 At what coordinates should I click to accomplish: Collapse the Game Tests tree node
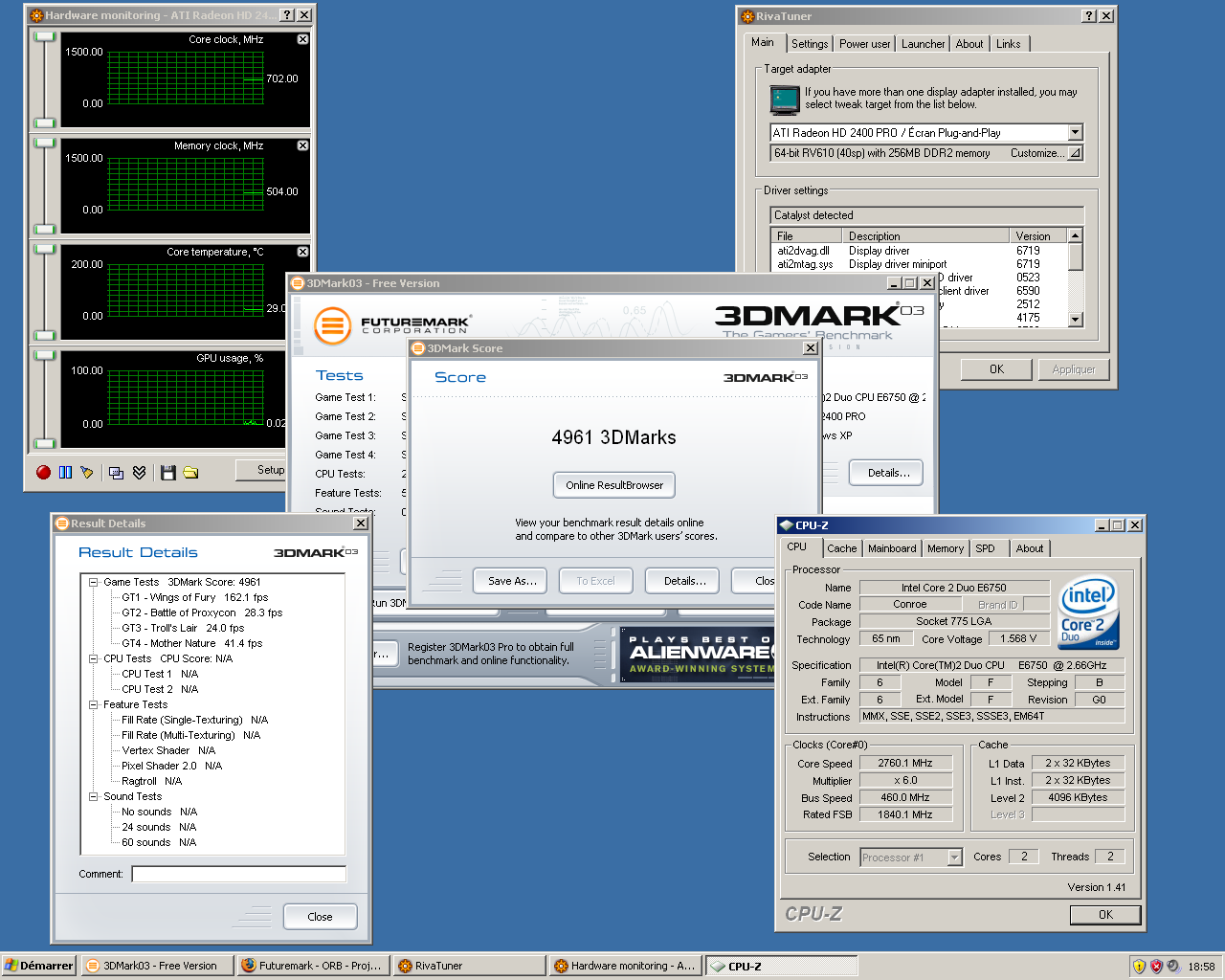(x=94, y=582)
